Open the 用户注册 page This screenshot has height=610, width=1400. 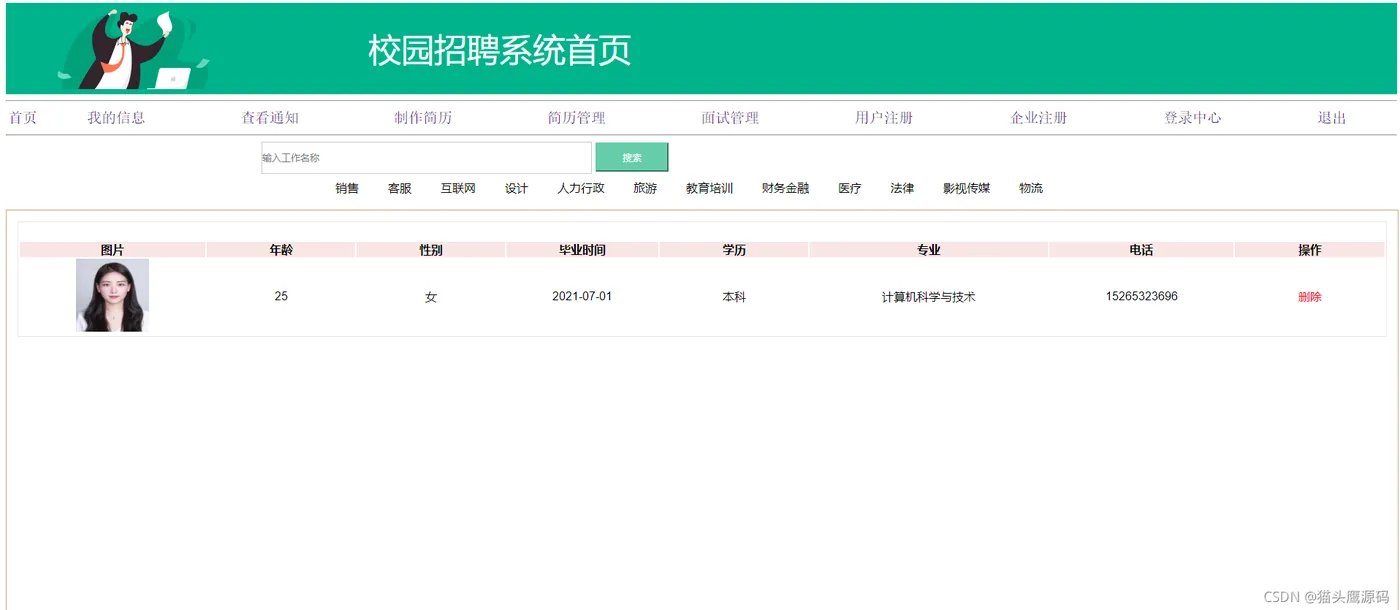click(x=884, y=118)
